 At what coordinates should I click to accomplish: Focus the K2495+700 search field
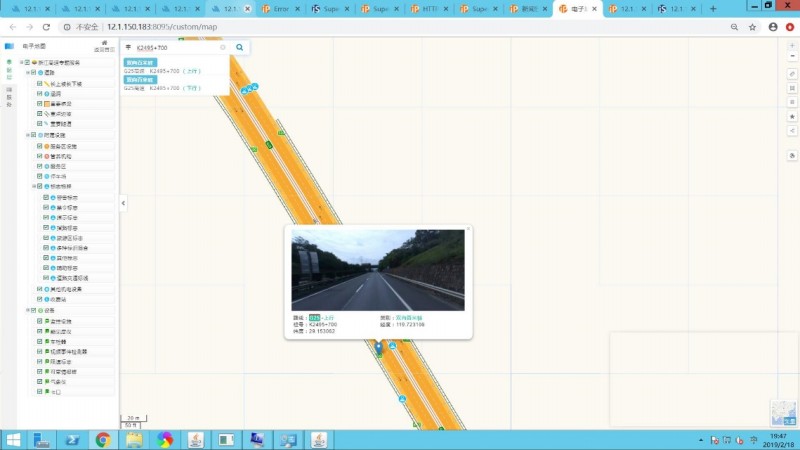click(x=177, y=47)
